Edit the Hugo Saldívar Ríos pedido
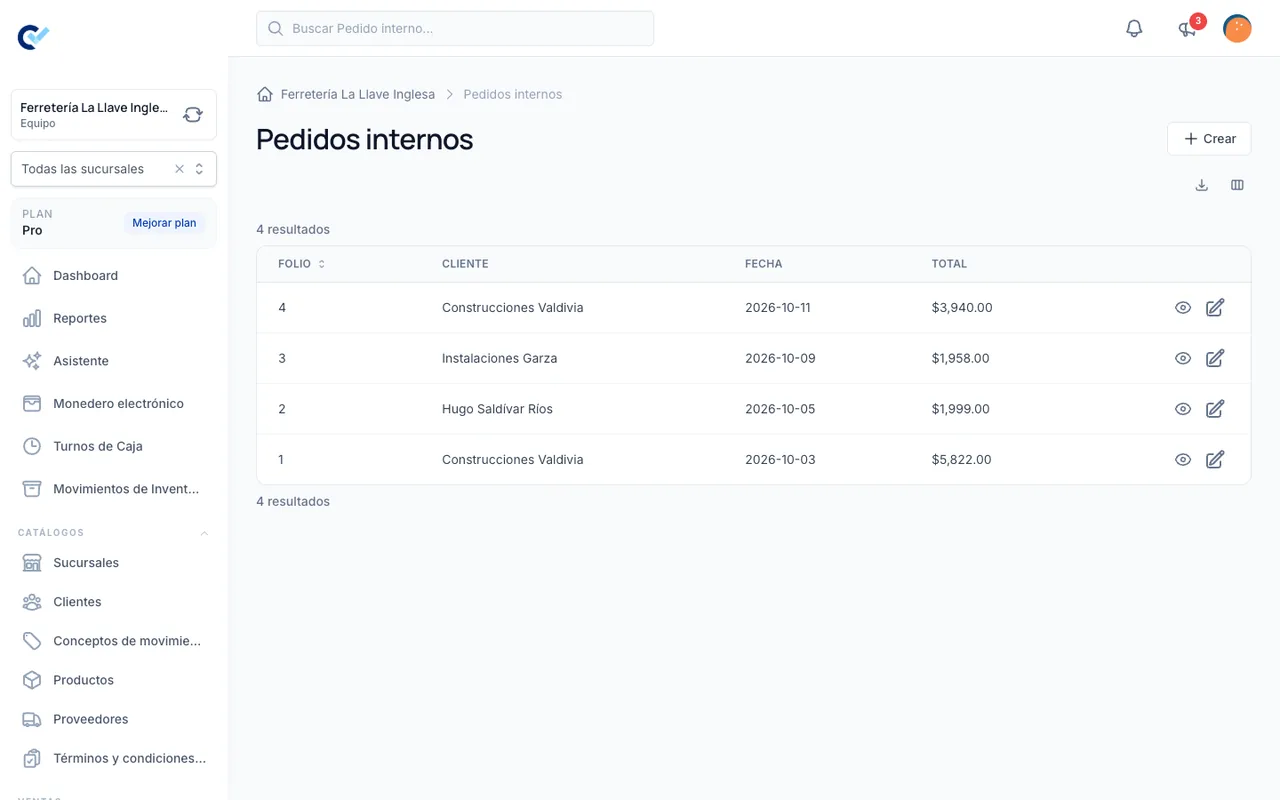The height and width of the screenshot is (800, 1280). (1215, 409)
